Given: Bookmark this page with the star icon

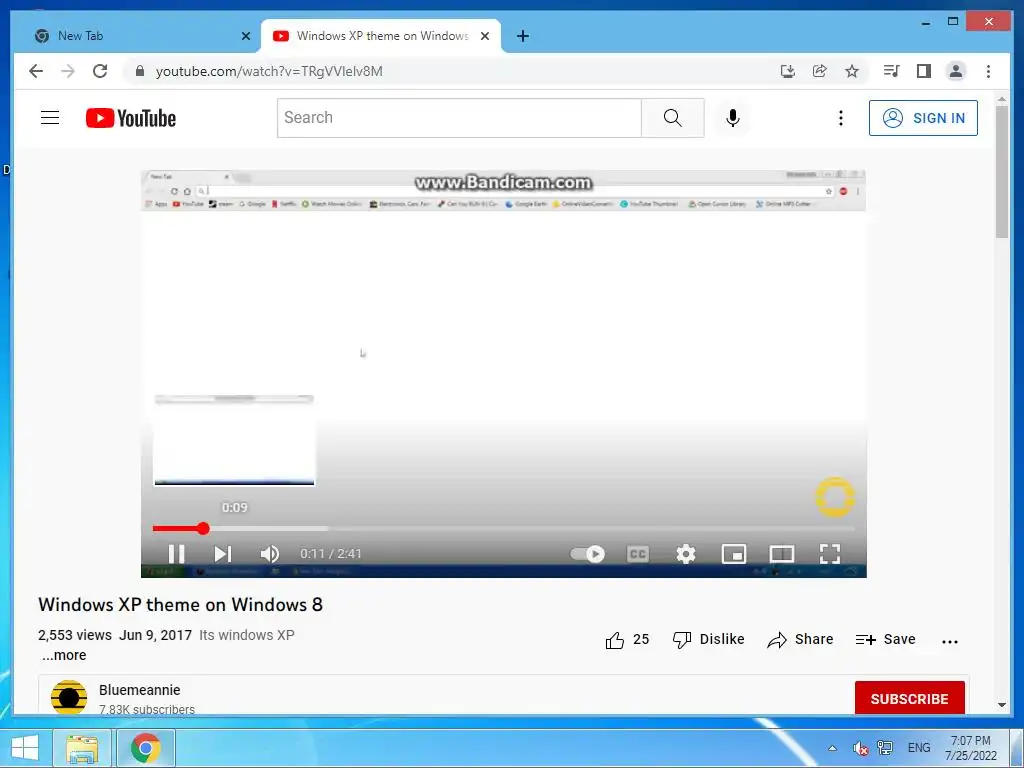Looking at the screenshot, I should click(852, 71).
